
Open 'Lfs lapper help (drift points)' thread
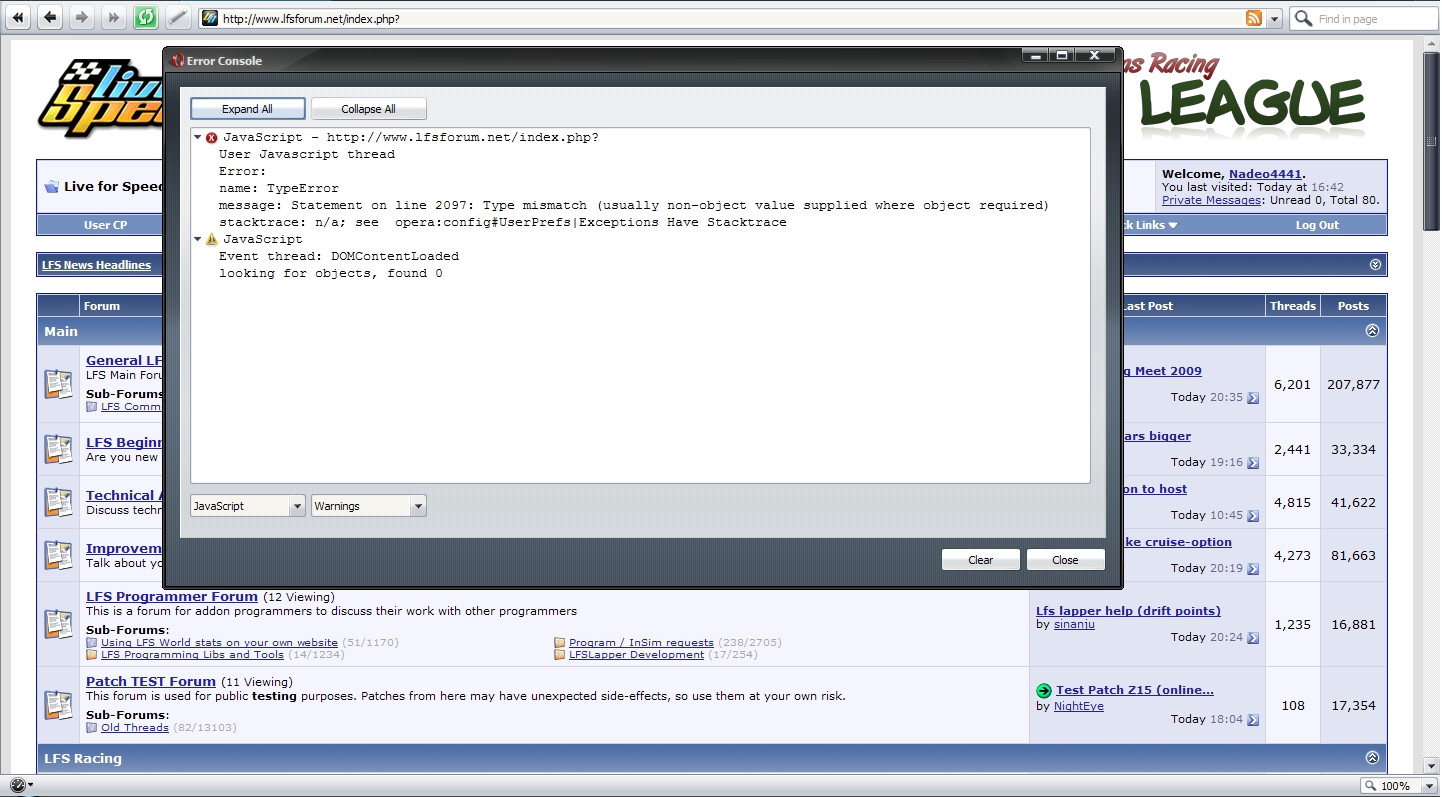pyautogui.click(x=1128, y=611)
